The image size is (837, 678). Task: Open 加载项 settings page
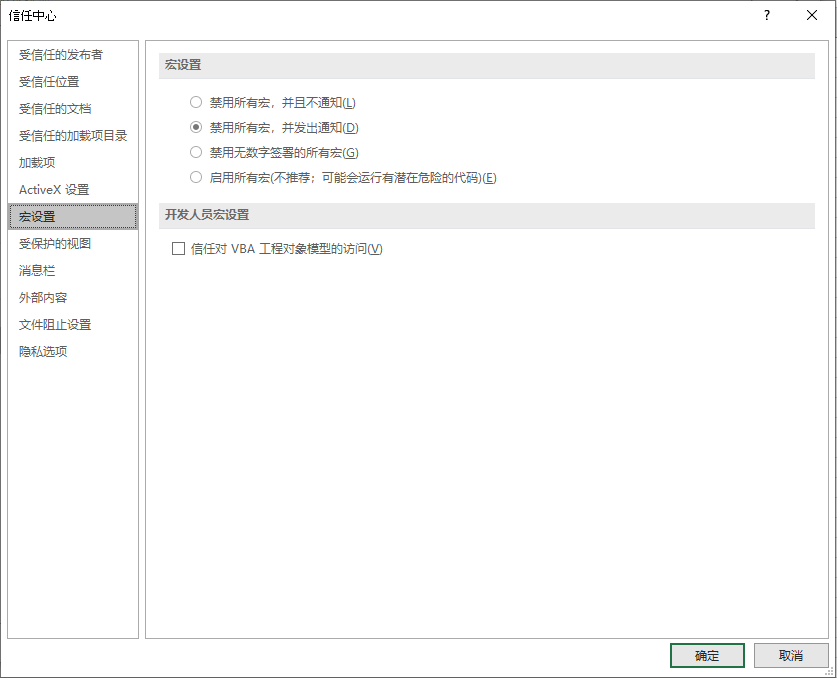pyautogui.click(x=73, y=162)
